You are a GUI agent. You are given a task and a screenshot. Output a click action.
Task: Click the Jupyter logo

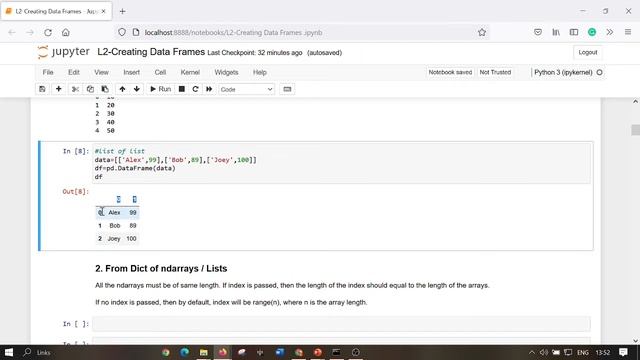tap(63, 52)
